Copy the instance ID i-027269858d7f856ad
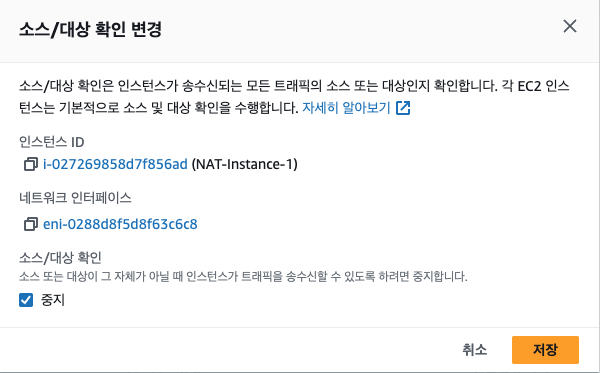The height and width of the screenshot is (373, 600). (x=31, y=164)
